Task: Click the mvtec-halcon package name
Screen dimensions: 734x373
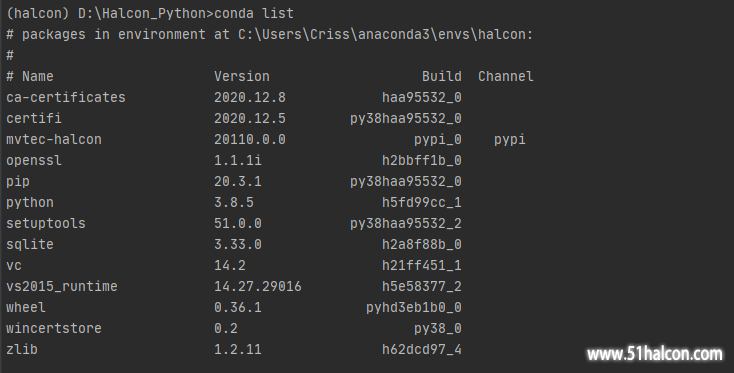Action: pos(54,139)
